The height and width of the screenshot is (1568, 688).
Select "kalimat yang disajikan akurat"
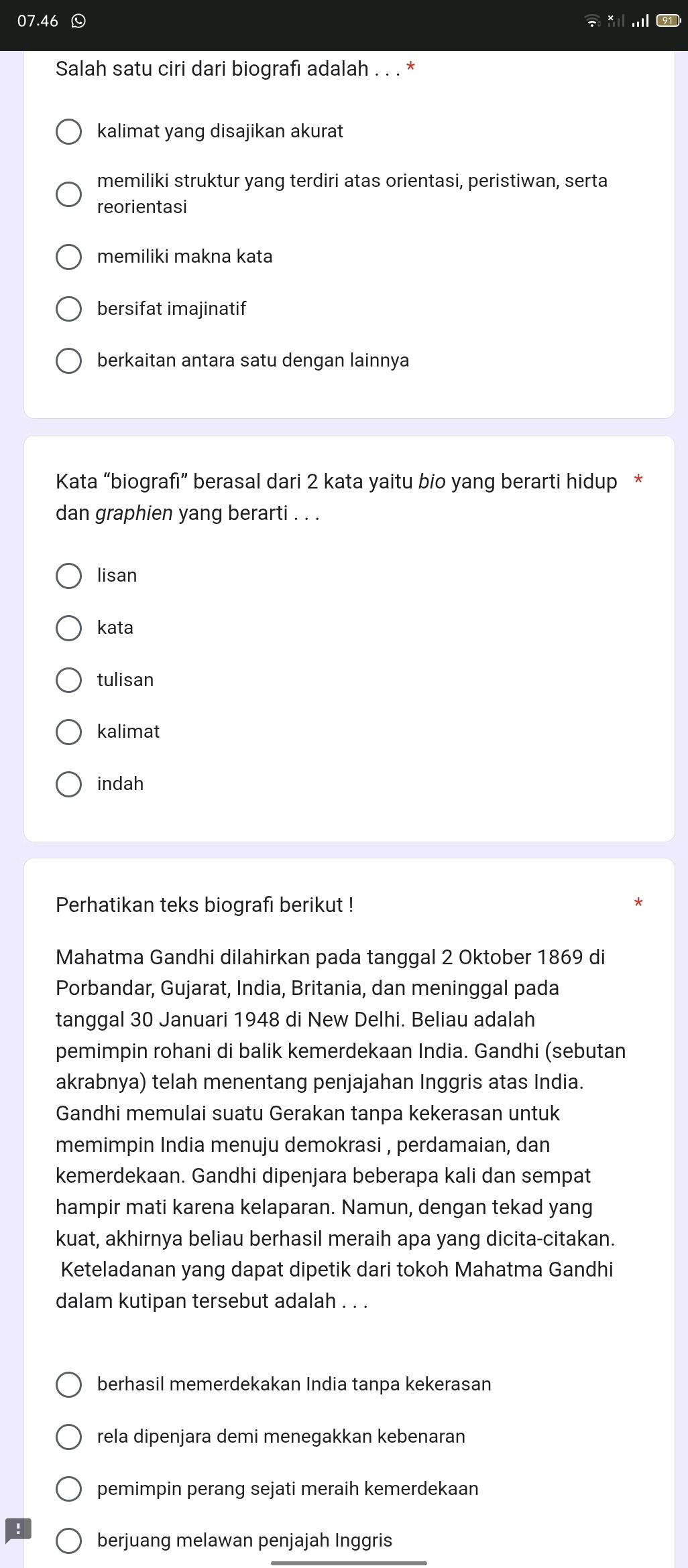[x=69, y=131]
